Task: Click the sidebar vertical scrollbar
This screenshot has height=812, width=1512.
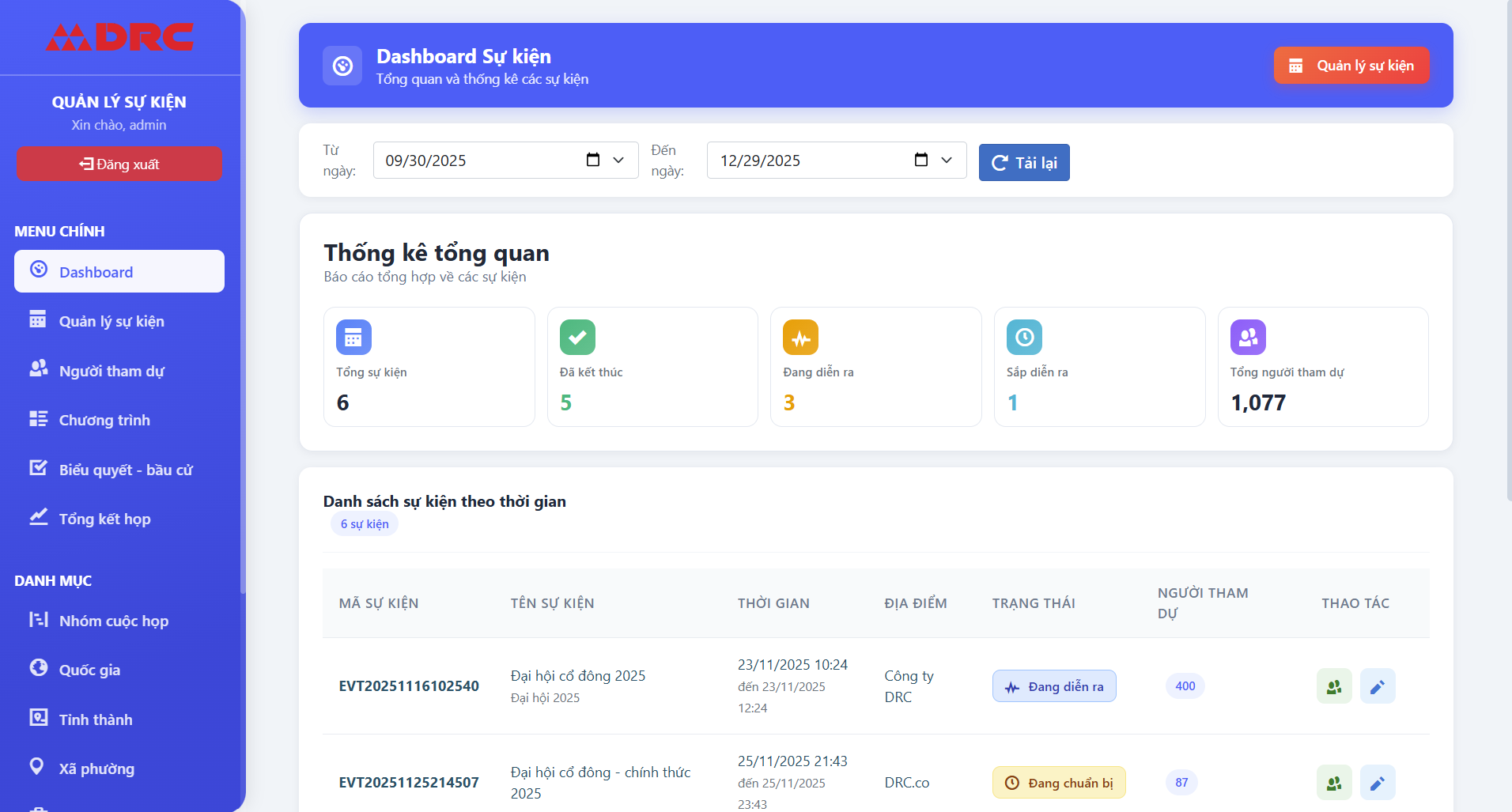Action: [x=243, y=316]
